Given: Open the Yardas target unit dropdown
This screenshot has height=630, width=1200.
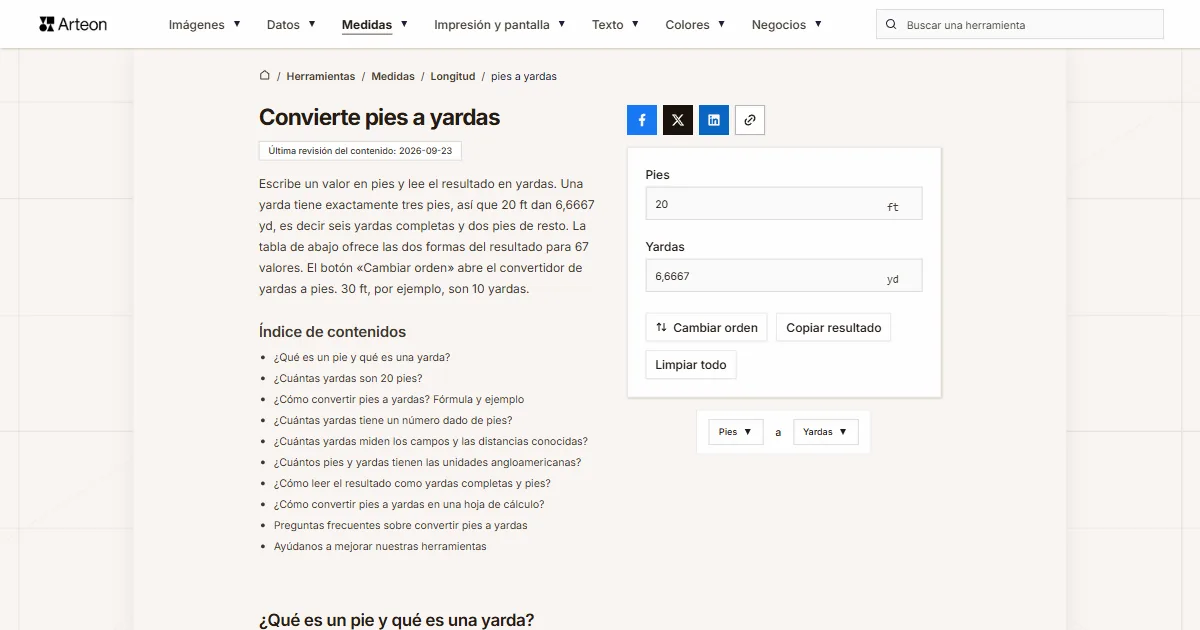Looking at the screenshot, I should (x=826, y=432).
